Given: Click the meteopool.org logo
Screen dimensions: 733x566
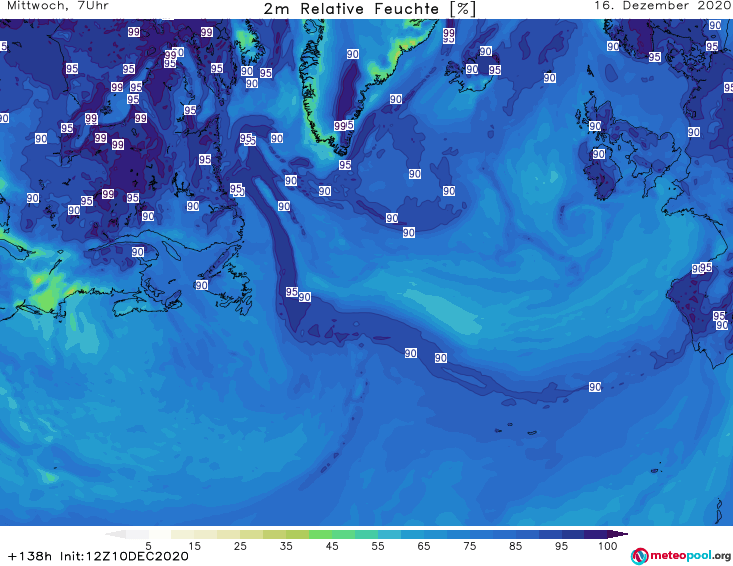Looking at the screenshot, I should [x=681, y=556].
